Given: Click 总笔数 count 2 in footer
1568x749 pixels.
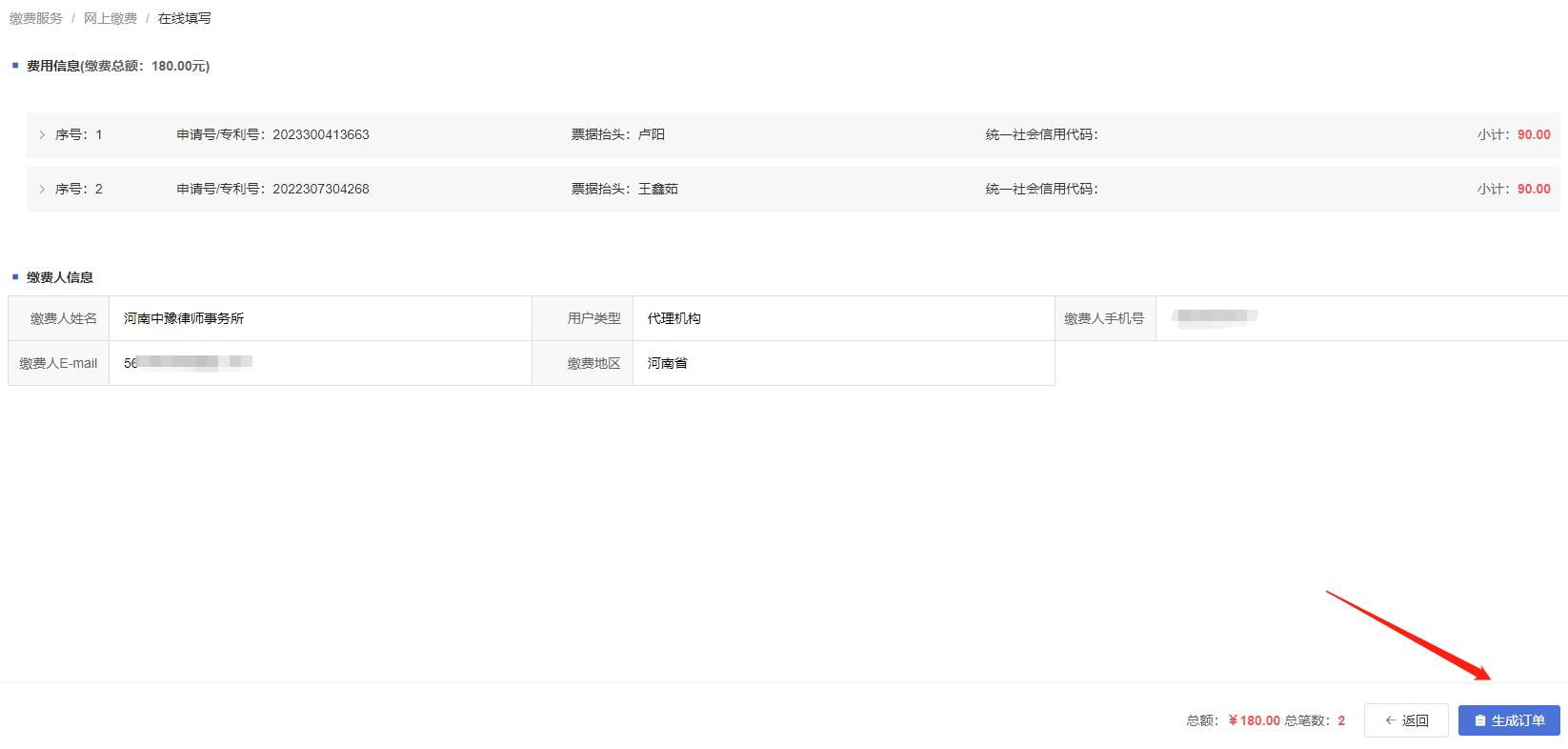Looking at the screenshot, I should pos(1341,720).
